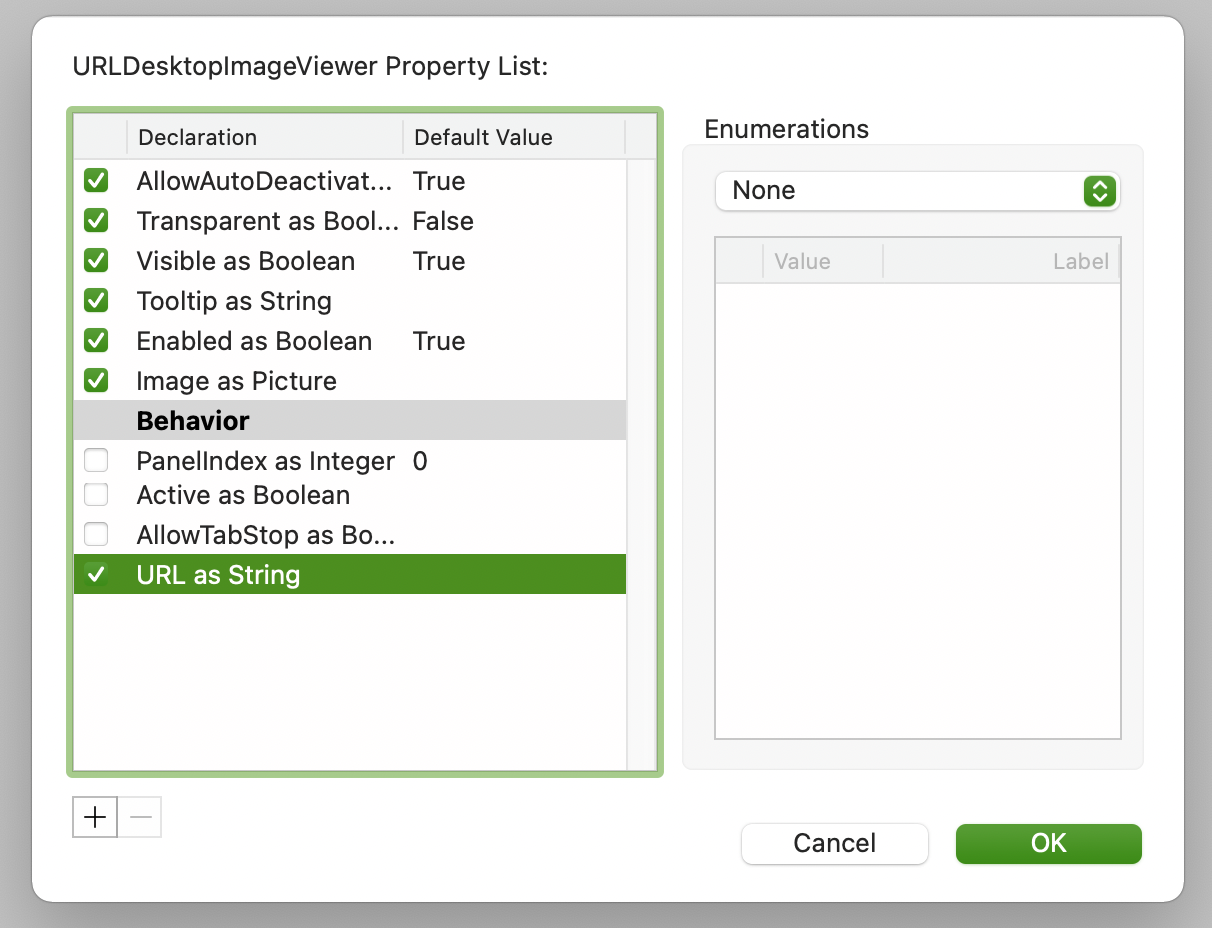1212x928 pixels.
Task: Disable the Image as Picture checkbox
Action: click(96, 380)
